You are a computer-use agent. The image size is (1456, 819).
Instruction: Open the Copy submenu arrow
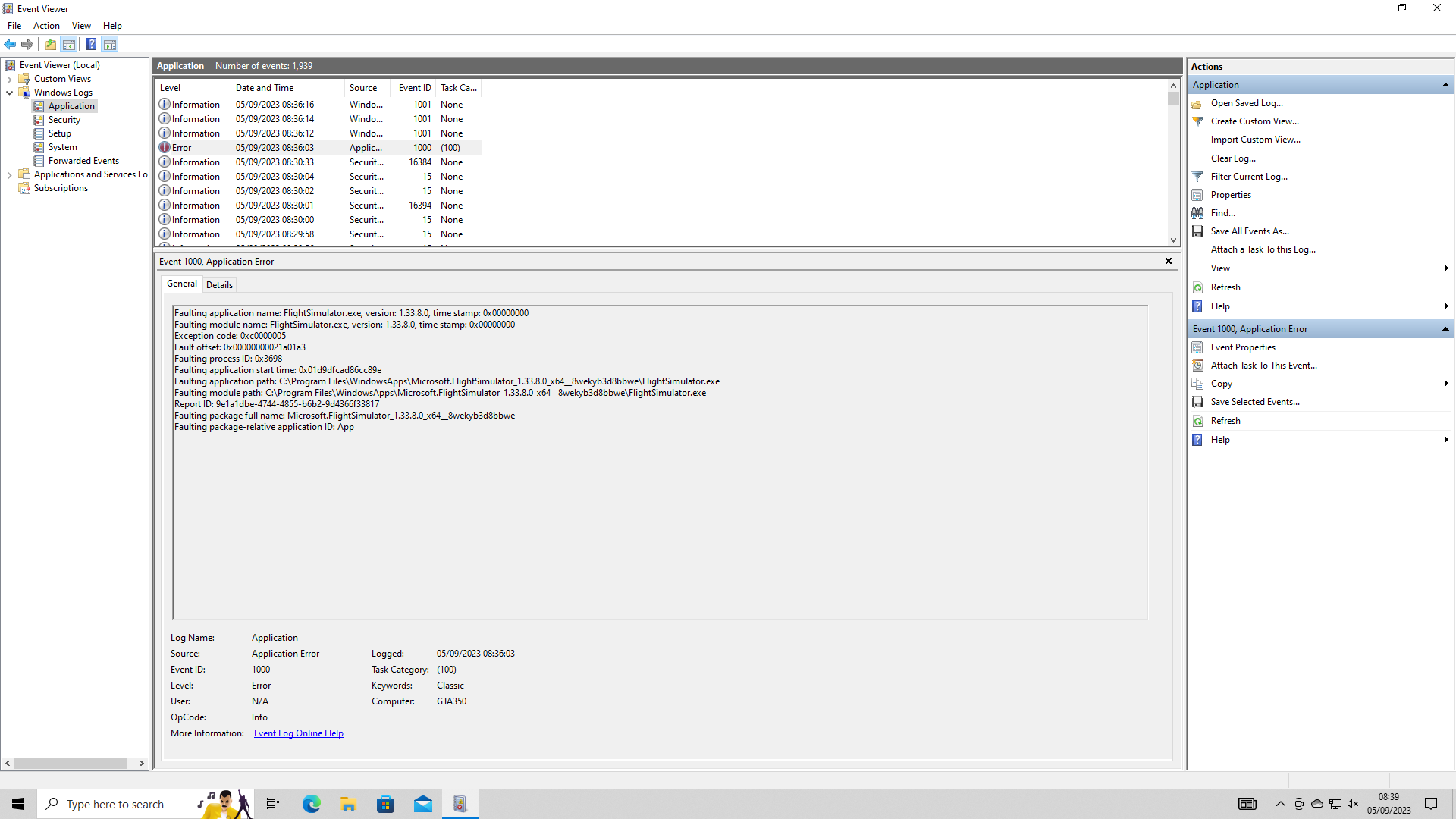click(x=1445, y=384)
